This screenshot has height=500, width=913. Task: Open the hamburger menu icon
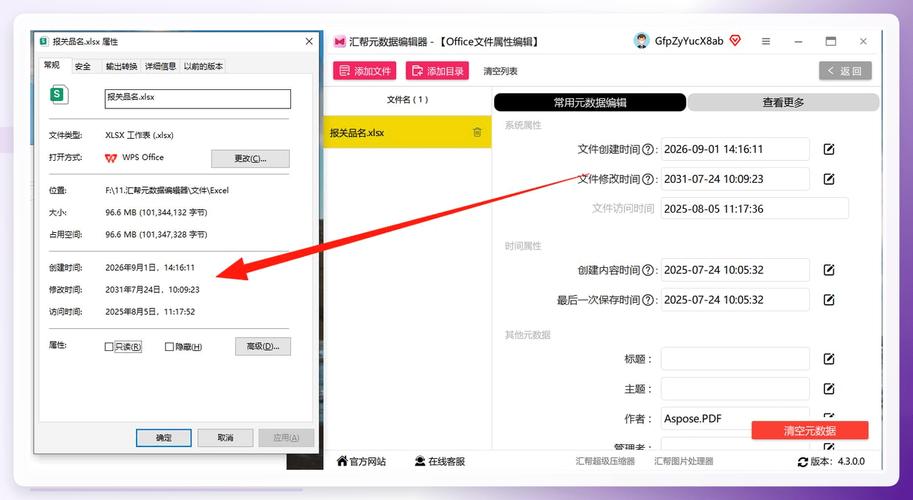pyautogui.click(x=766, y=41)
